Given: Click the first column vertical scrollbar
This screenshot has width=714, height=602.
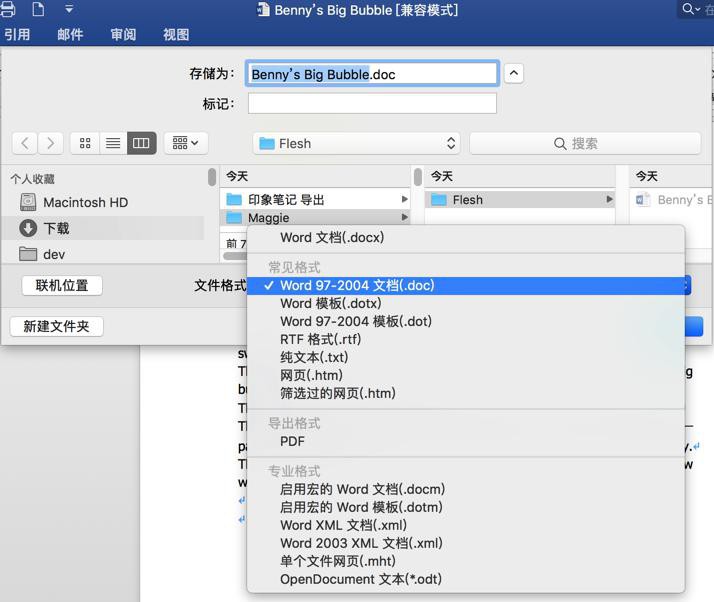Looking at the screenshot, I should (x=418, y=177).
